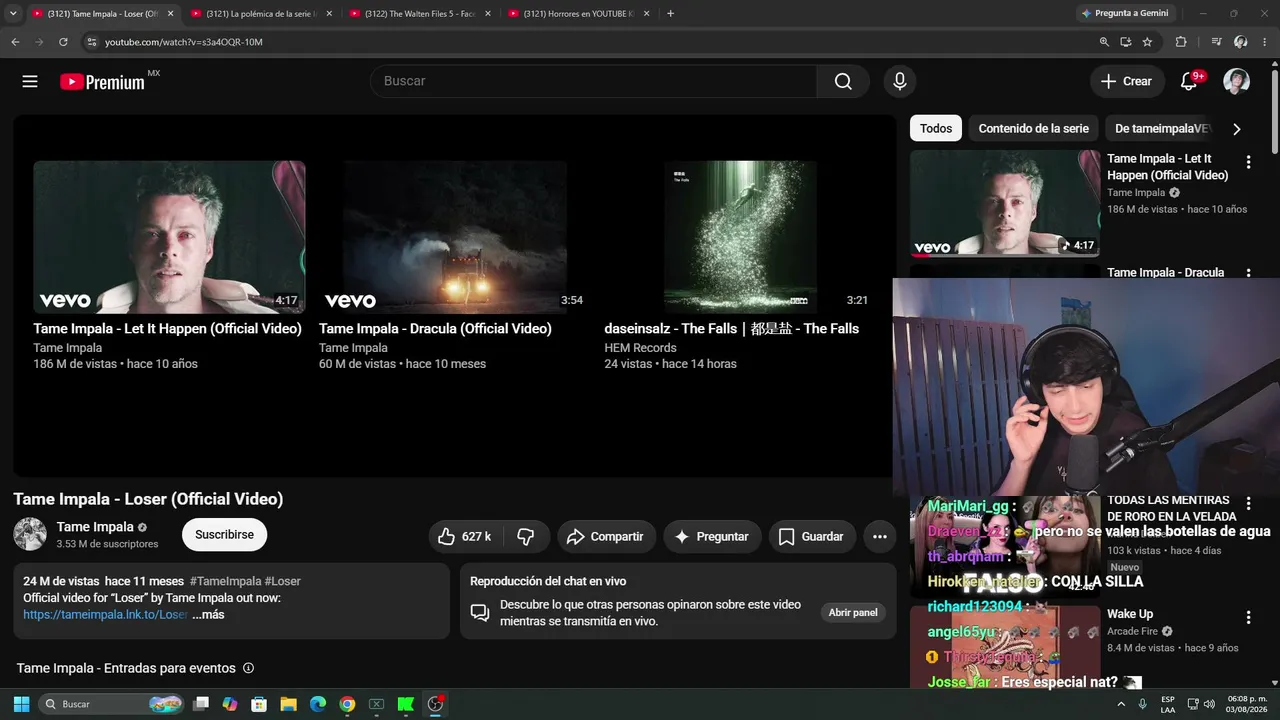Open the YouTube guide hamburger menu
This screenshot has height=720, width=1280.
[30, 82]
